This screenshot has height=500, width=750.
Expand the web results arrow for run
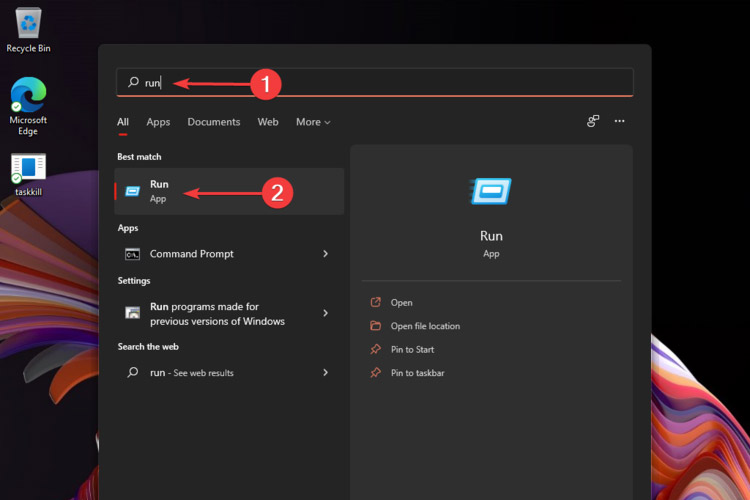(x=325, y=372)
